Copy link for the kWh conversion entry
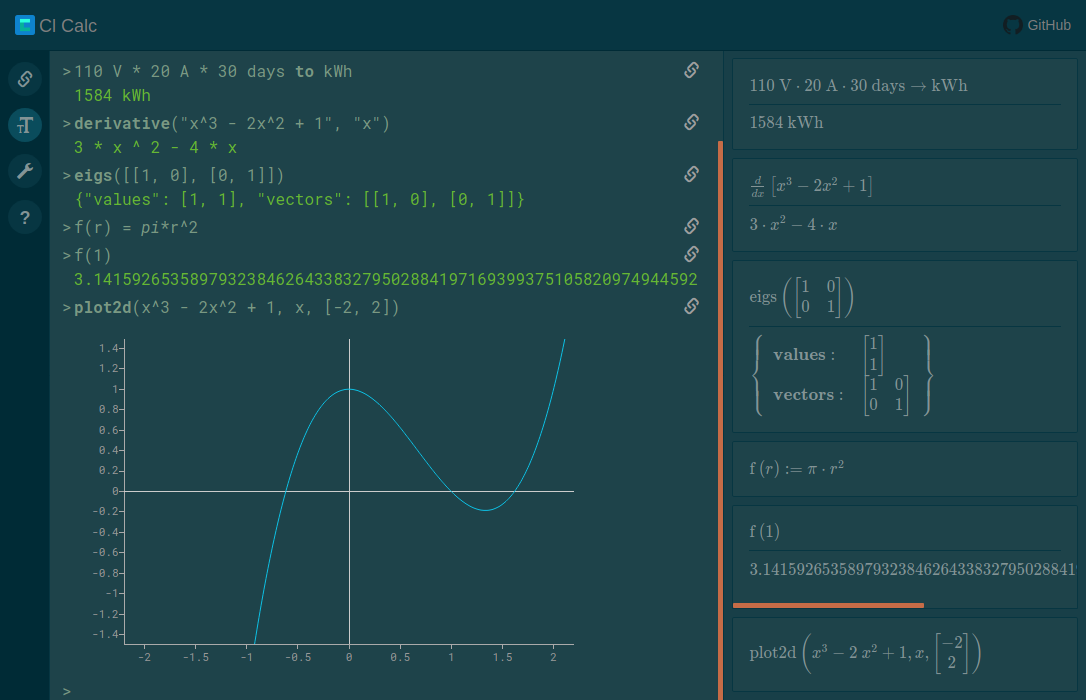 pos(691,70)
